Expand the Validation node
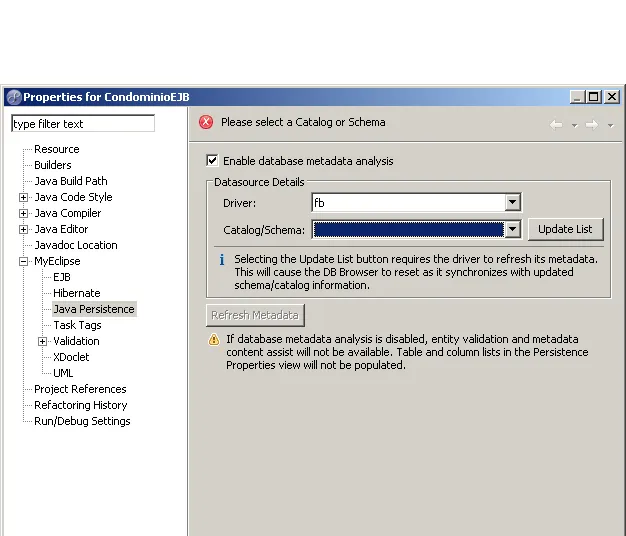 tap(42, 341)
